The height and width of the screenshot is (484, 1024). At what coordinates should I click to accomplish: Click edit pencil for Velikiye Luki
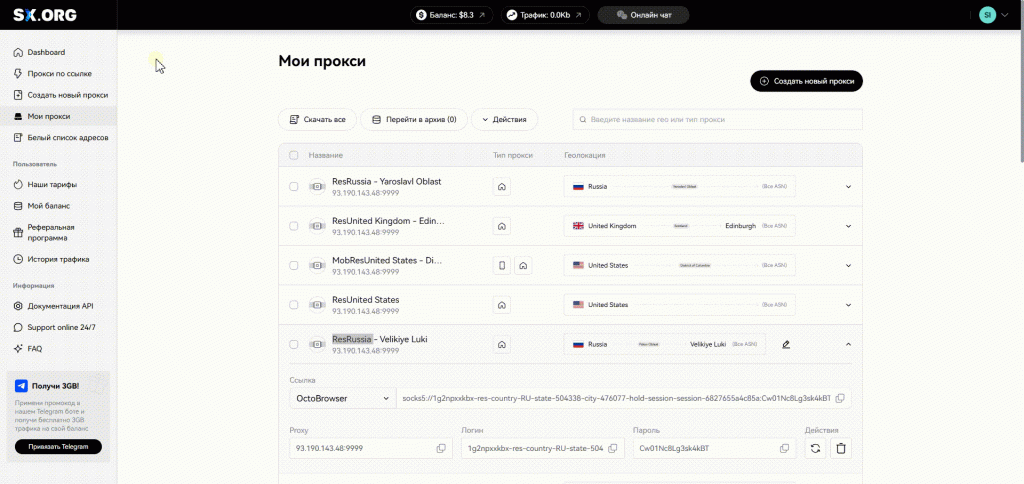[x=786, y=344]
